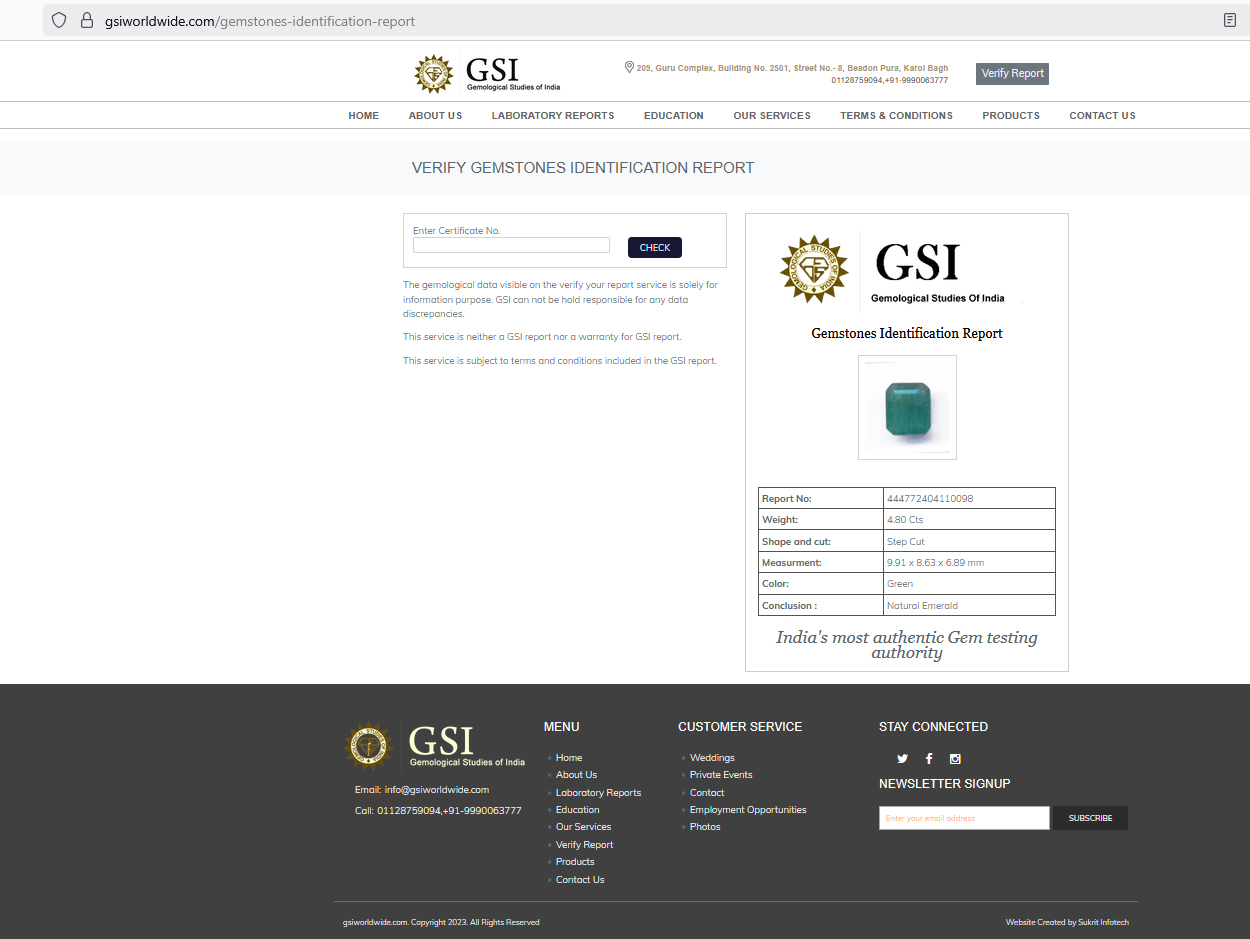The image size is (1250, 939).
Task: Open the Instagram icon in footer
Action: [955, 759]
